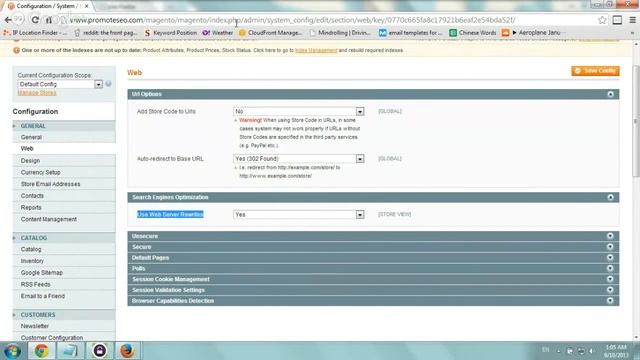This screenshot has height=360, width=640.
Task: Open the Chinese Words bookmark
Action: (473, 33)
